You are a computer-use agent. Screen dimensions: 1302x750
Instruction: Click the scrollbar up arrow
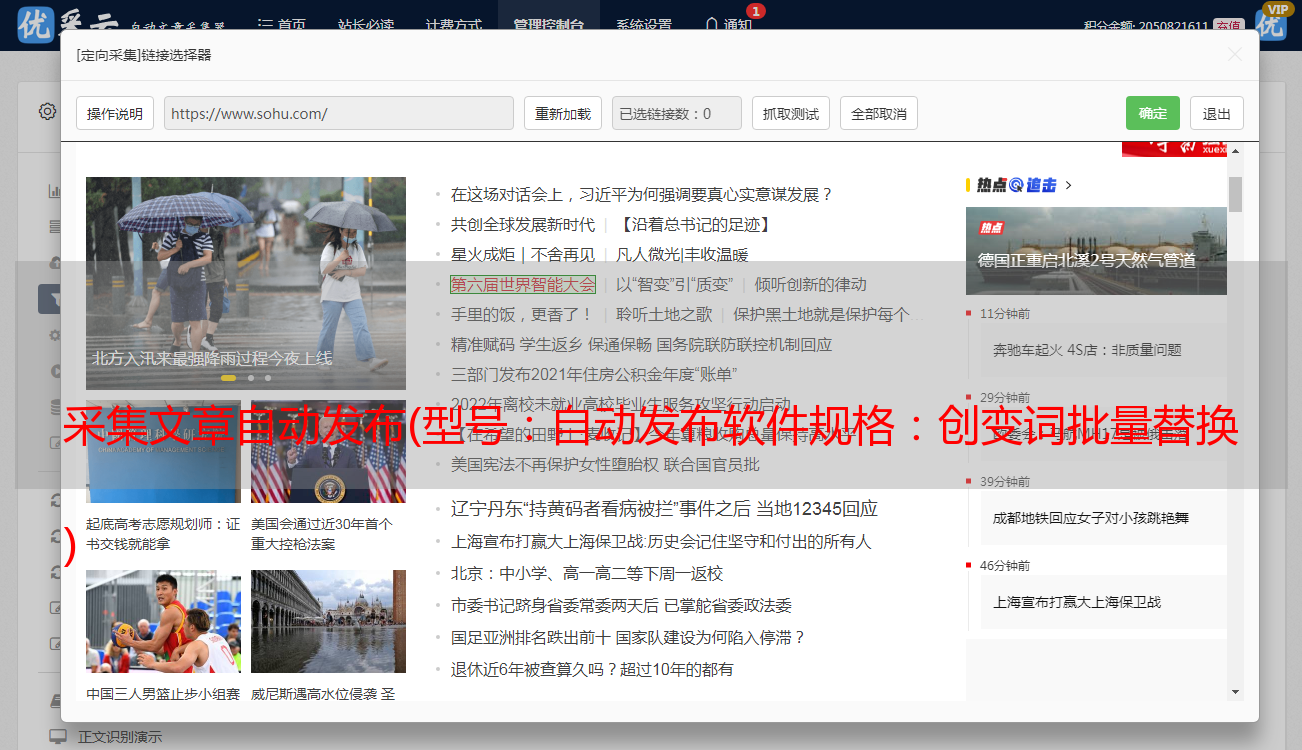coord(1235,150)
